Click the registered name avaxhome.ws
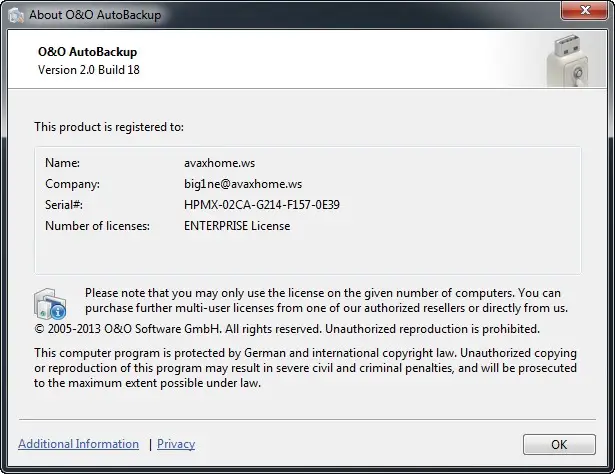 pos(219,163)
